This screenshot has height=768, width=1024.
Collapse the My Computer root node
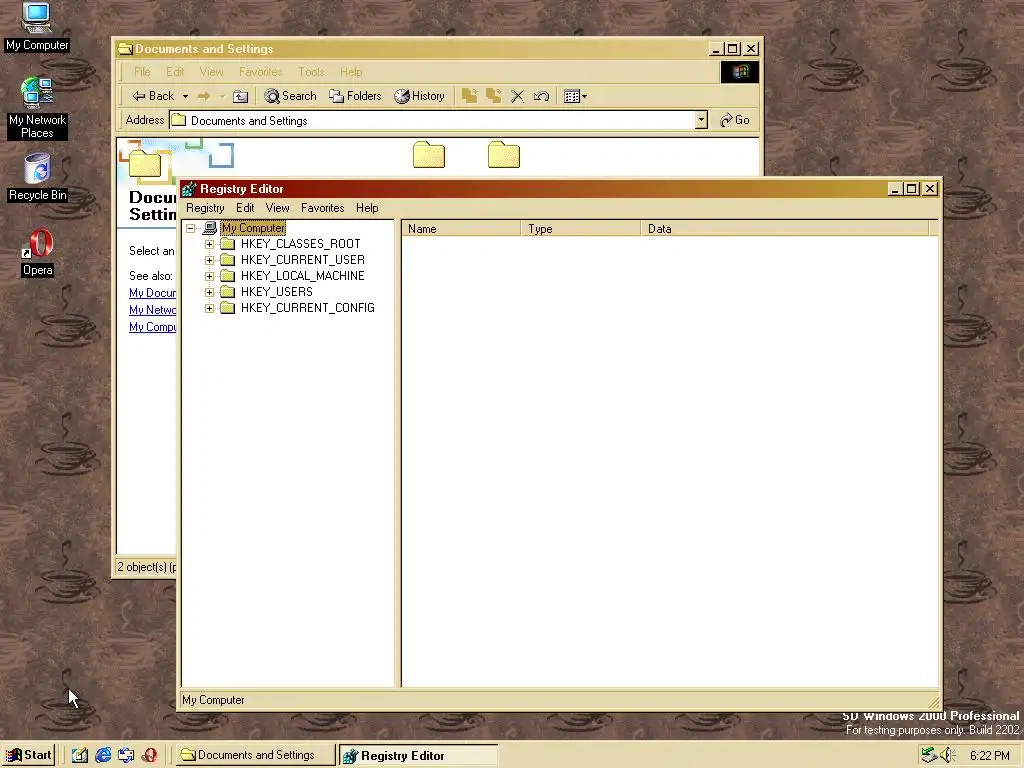click(x=190, y=229)
